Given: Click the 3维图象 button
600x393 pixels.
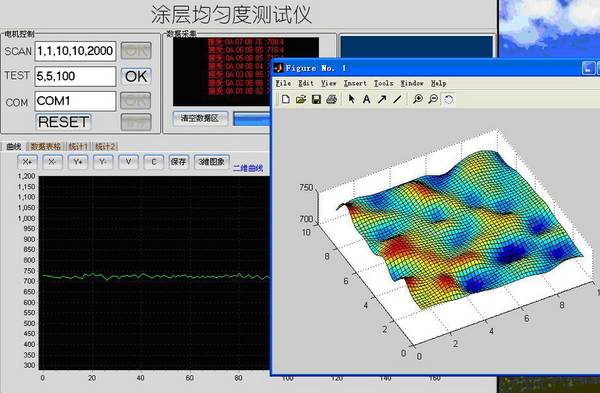Looking at the screenshot, I should 212,162.
